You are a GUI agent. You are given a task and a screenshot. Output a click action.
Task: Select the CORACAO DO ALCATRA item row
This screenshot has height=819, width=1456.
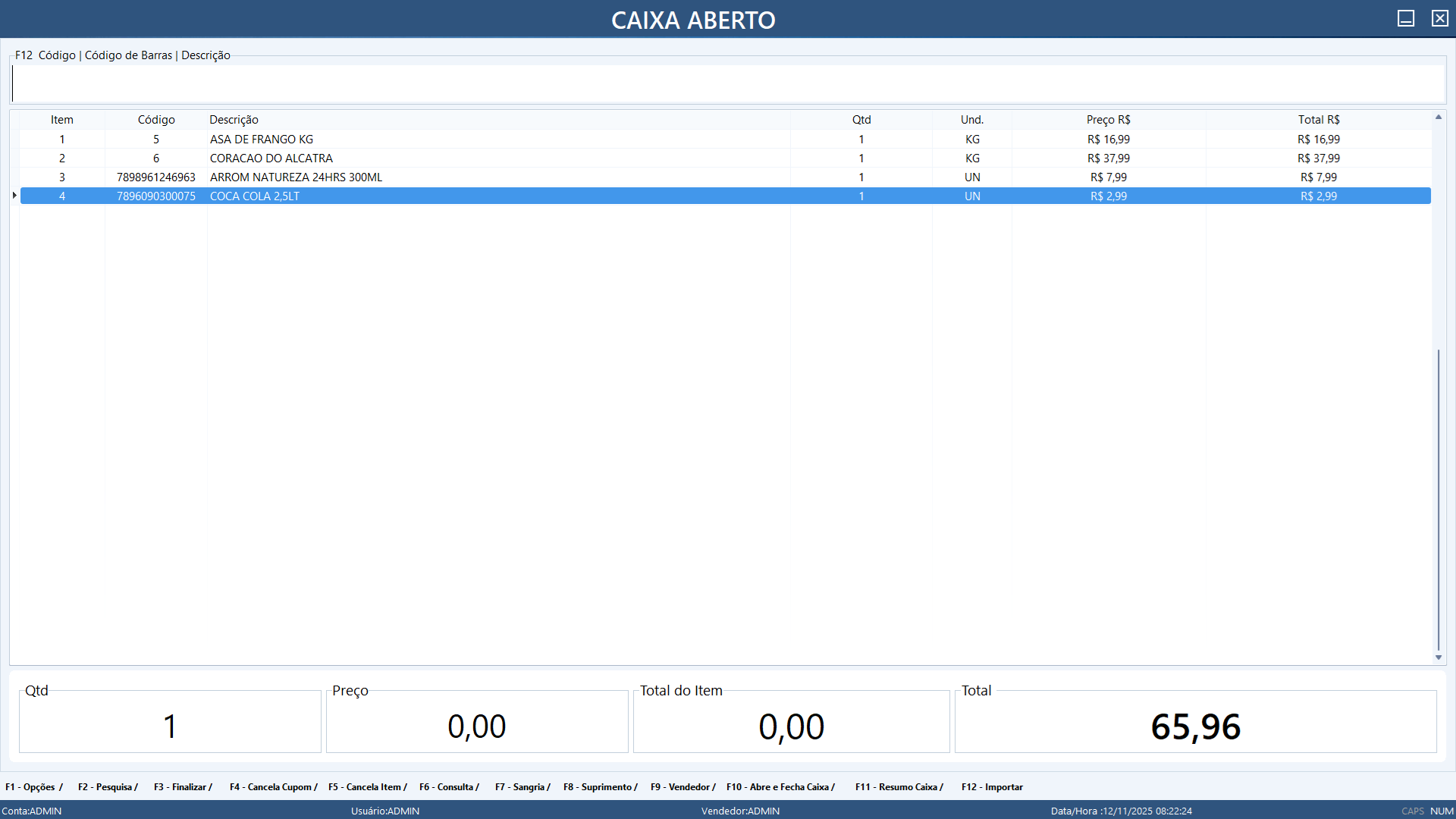point(271,158)
